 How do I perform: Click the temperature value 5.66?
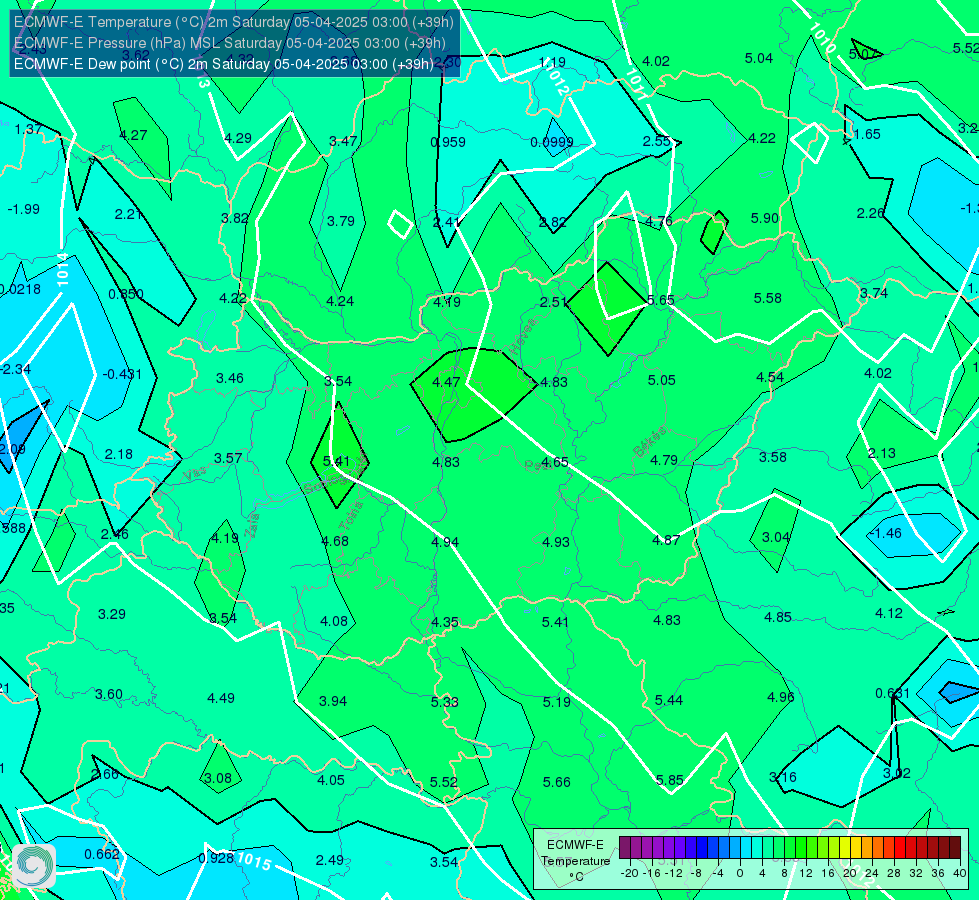[x=556, y=782]
